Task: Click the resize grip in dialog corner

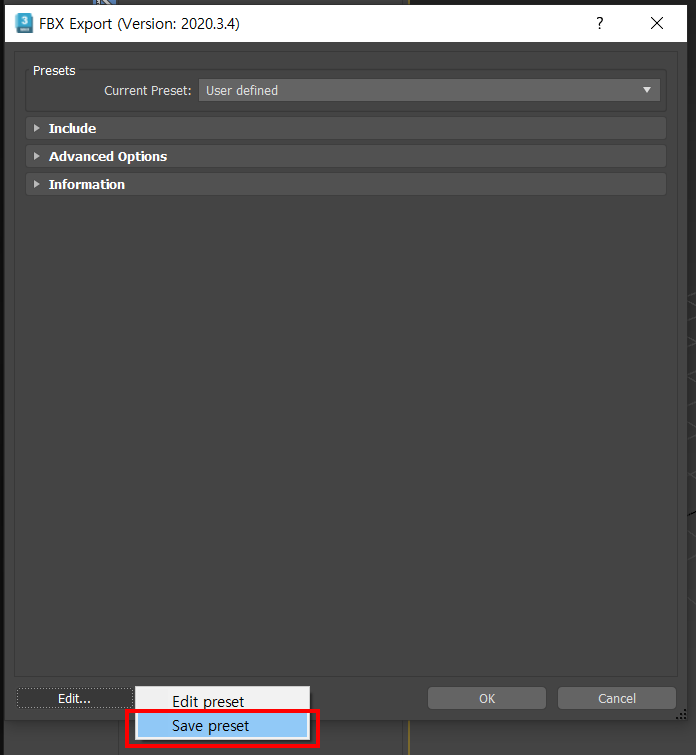Action: [681, 715]
